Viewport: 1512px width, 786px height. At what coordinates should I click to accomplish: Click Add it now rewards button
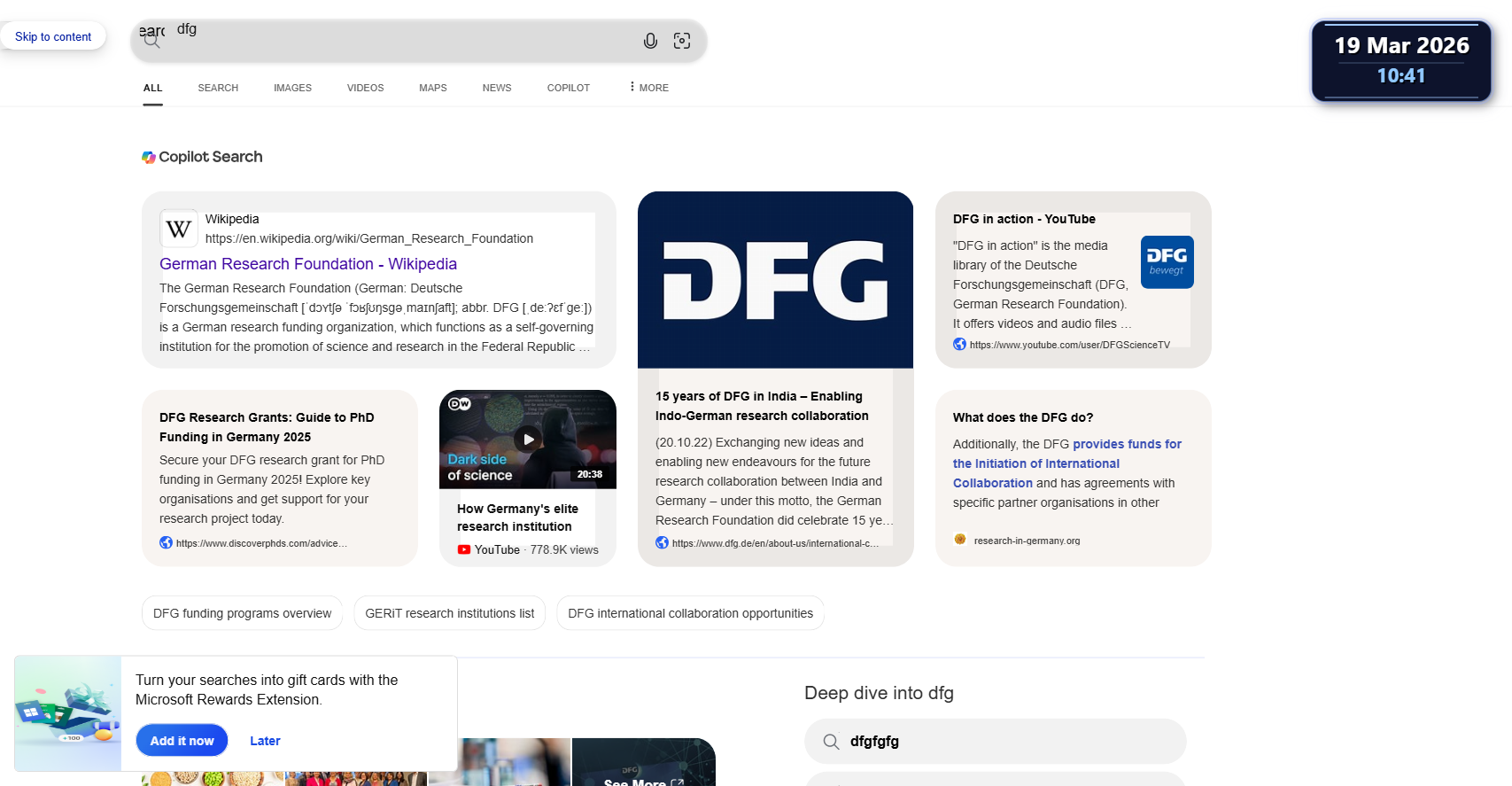pyautogui.click(x=182, y=741)
